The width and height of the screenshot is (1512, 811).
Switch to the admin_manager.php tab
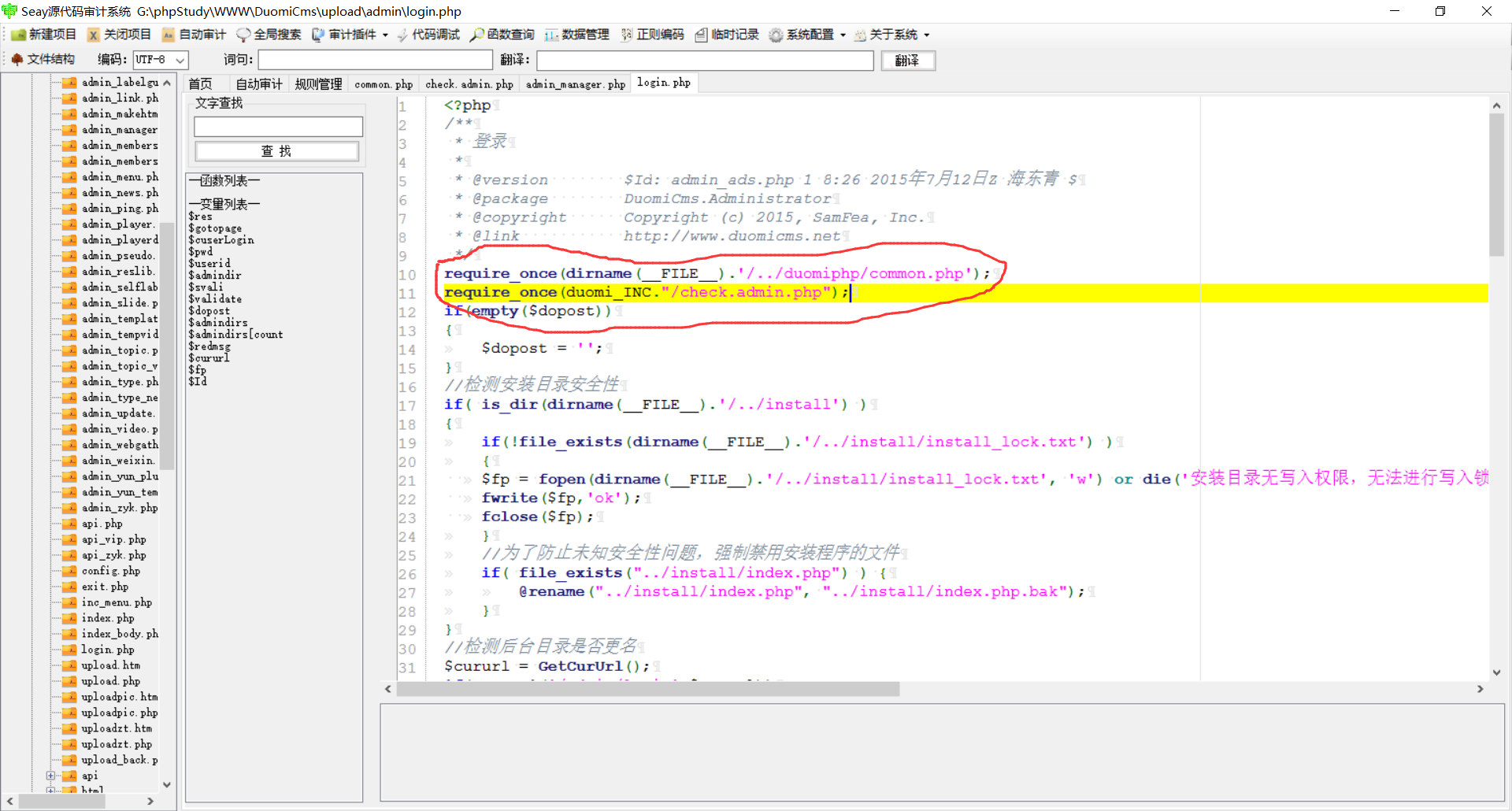pyautogui.click(x=576, y=83)
